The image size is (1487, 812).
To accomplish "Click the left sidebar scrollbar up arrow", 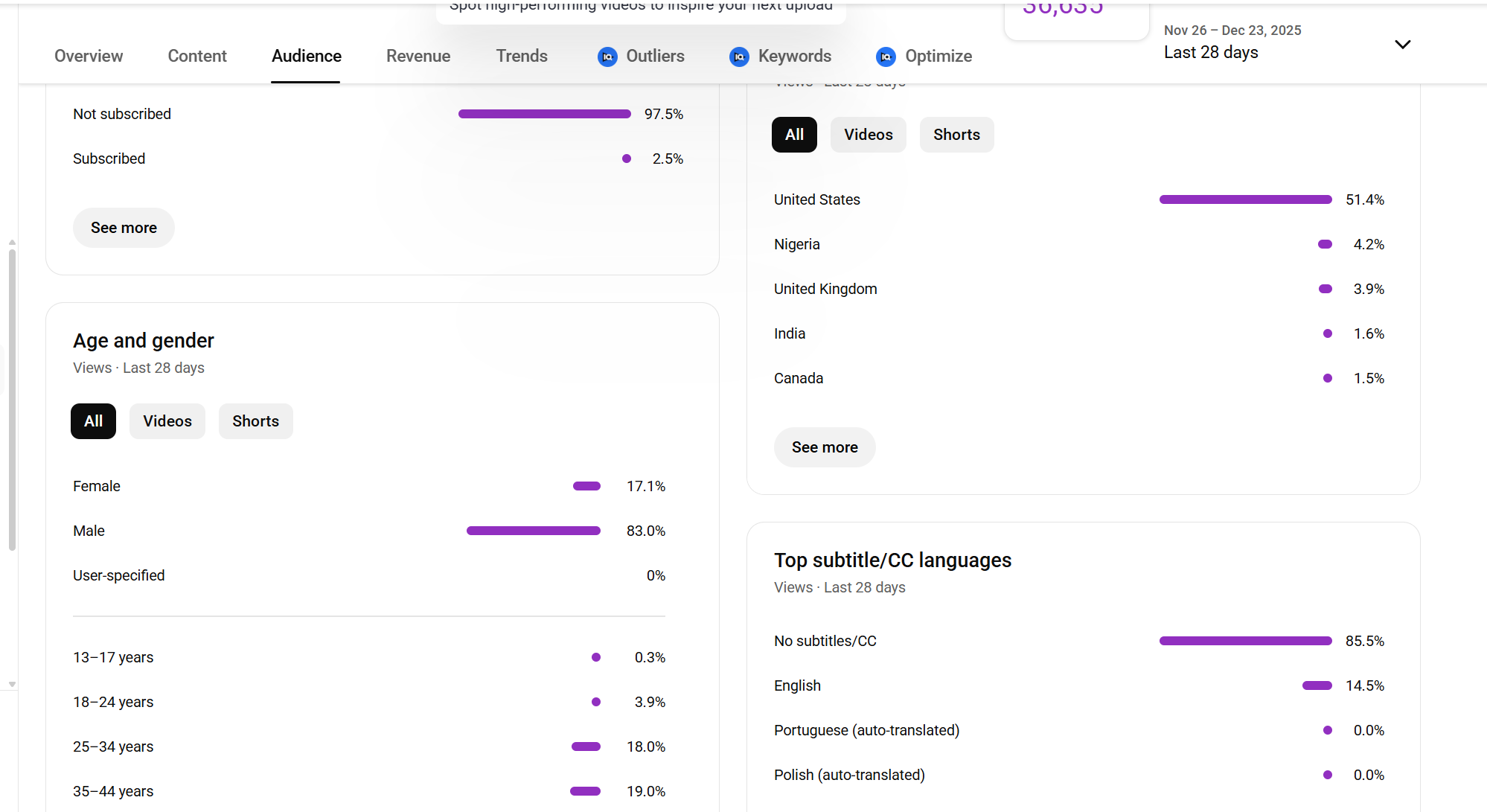I will (x=12, y=243).
